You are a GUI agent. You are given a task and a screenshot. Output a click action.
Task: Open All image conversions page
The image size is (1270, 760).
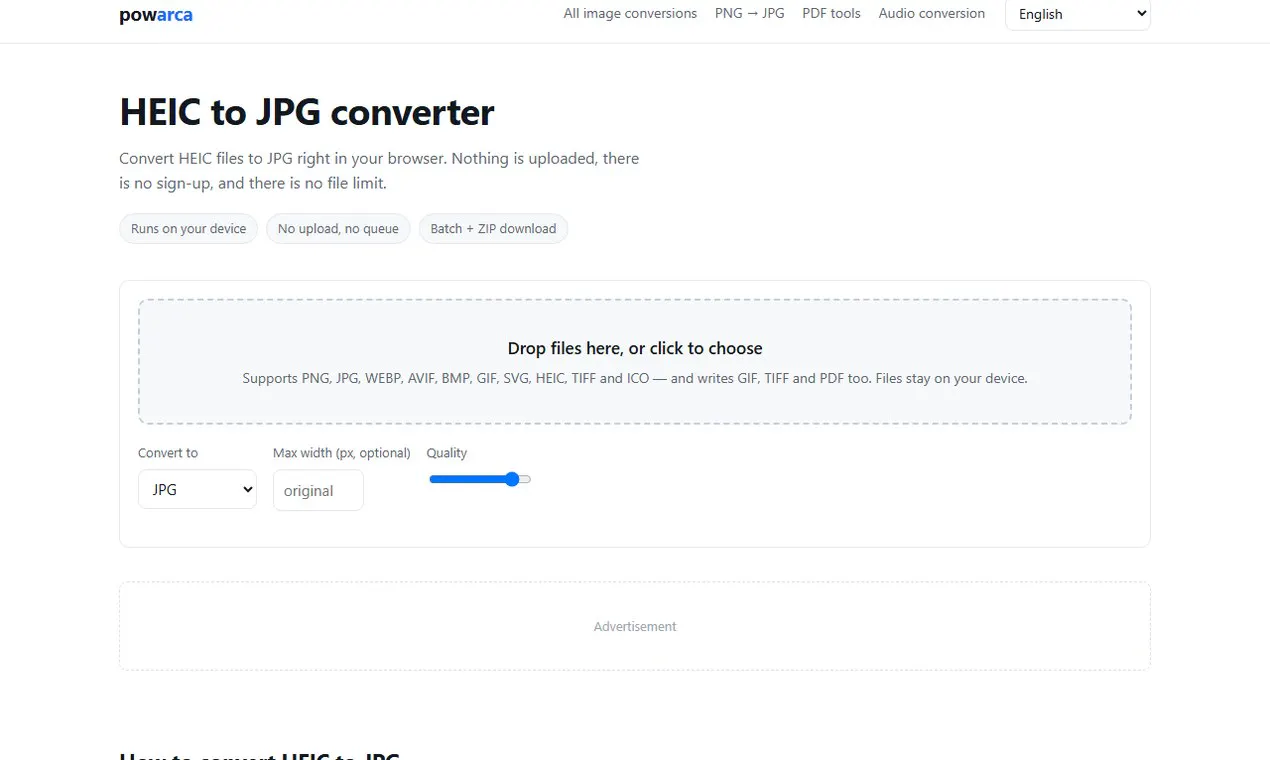coord(630,14)
